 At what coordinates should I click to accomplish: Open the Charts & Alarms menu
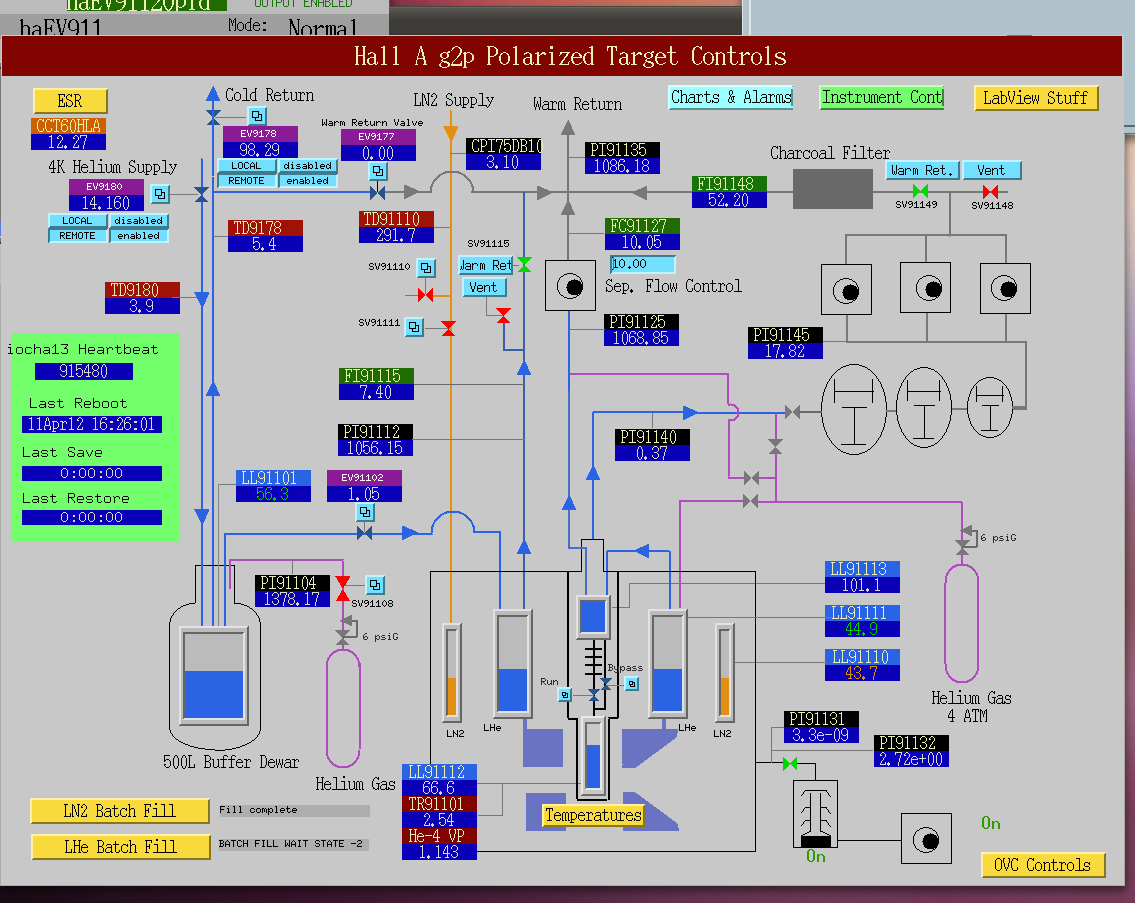pyautogui.click(x=731, y=97)
